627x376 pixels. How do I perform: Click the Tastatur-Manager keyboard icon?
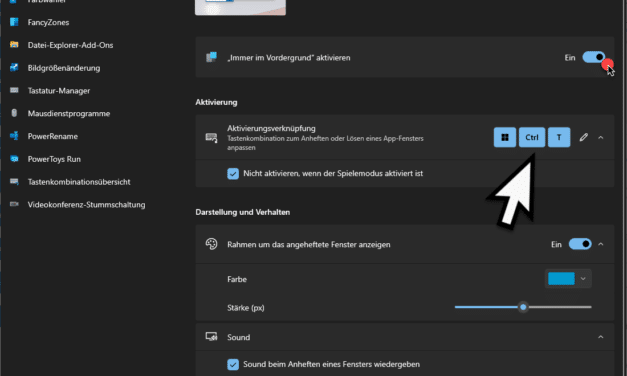coord(14,90)
